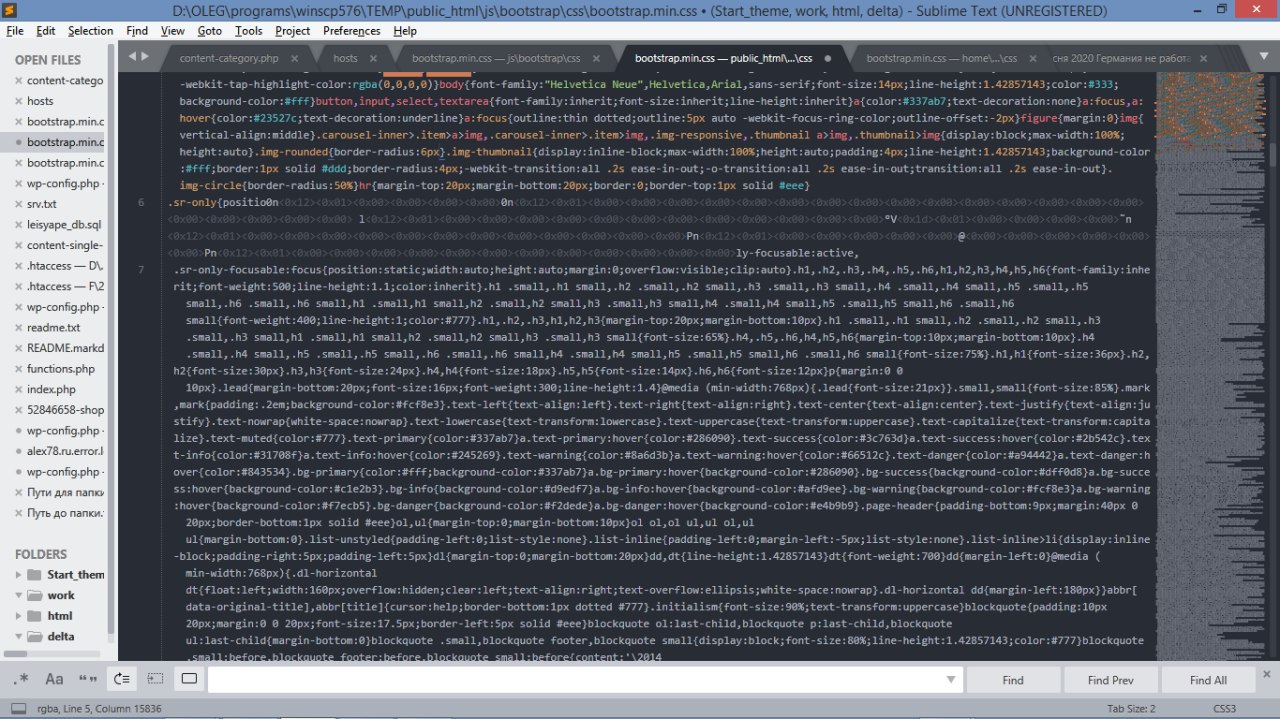
Task: Open the Help menu
Action: tap(405, 31)
